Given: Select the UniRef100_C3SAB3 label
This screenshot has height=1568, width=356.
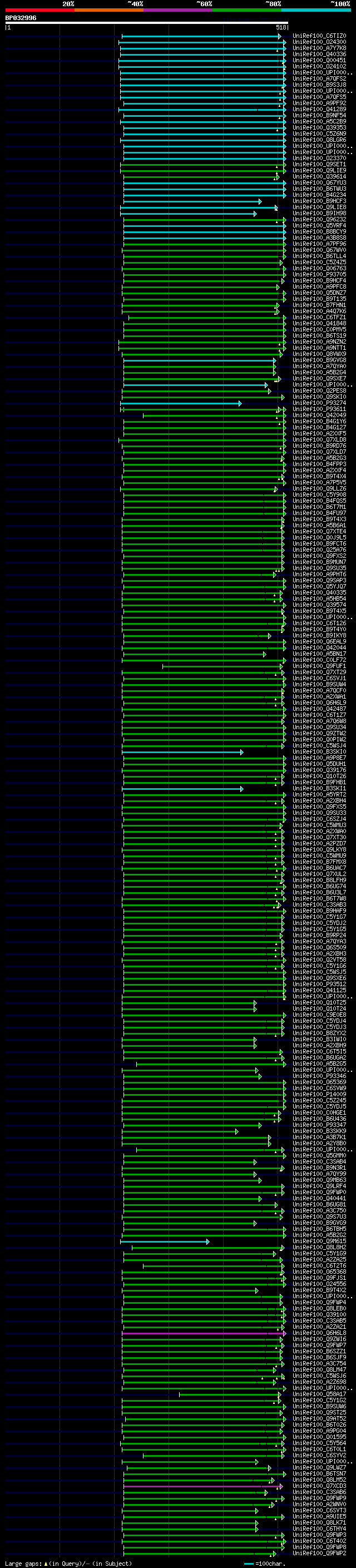Looking at the screenshot, I should (319, 905).
